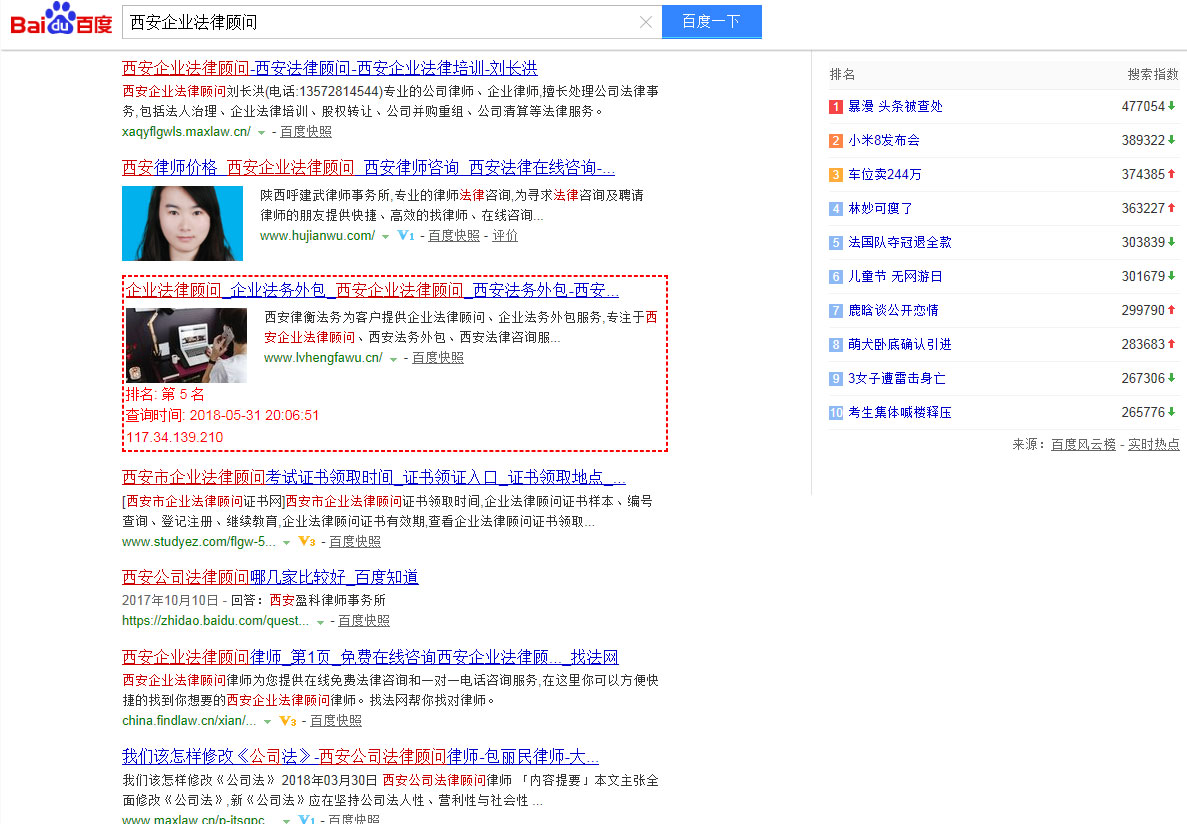Click the URL text www.lvhengfawu.cn/
The image size is (1187, 824).
pos(323,357)
